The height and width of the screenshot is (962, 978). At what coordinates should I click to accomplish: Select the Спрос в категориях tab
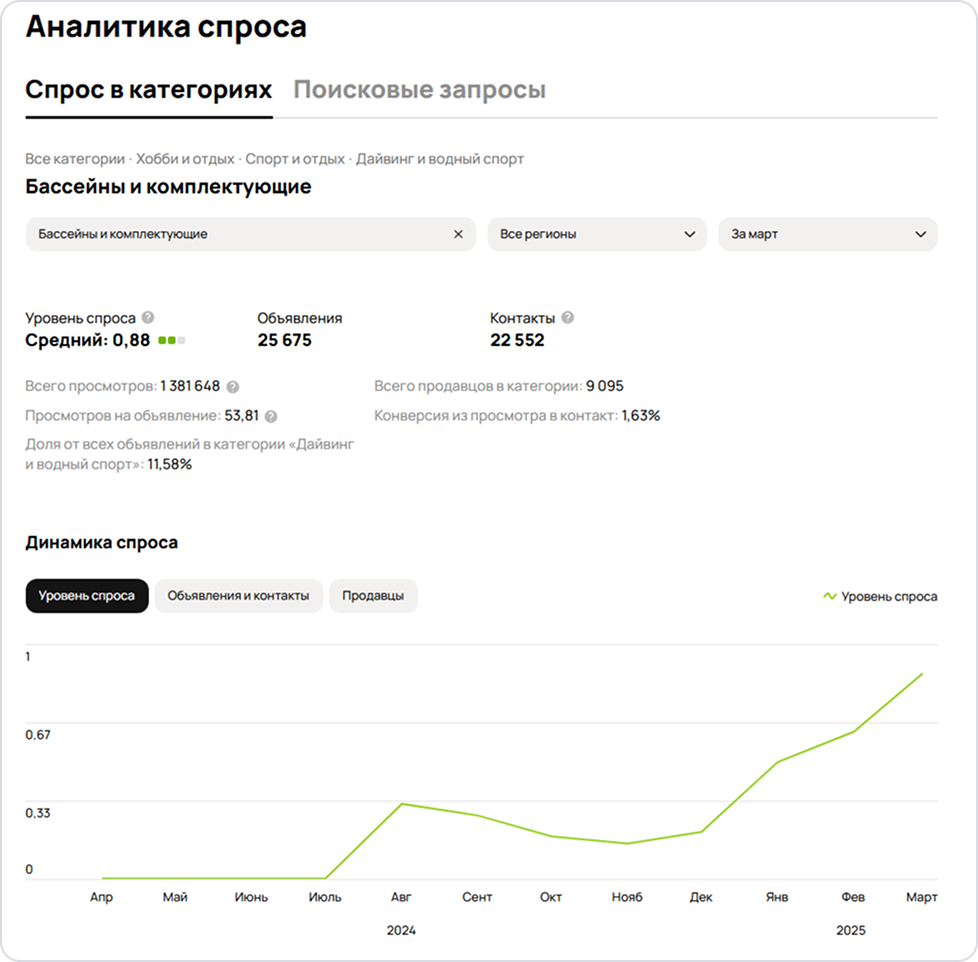[149, 90]
